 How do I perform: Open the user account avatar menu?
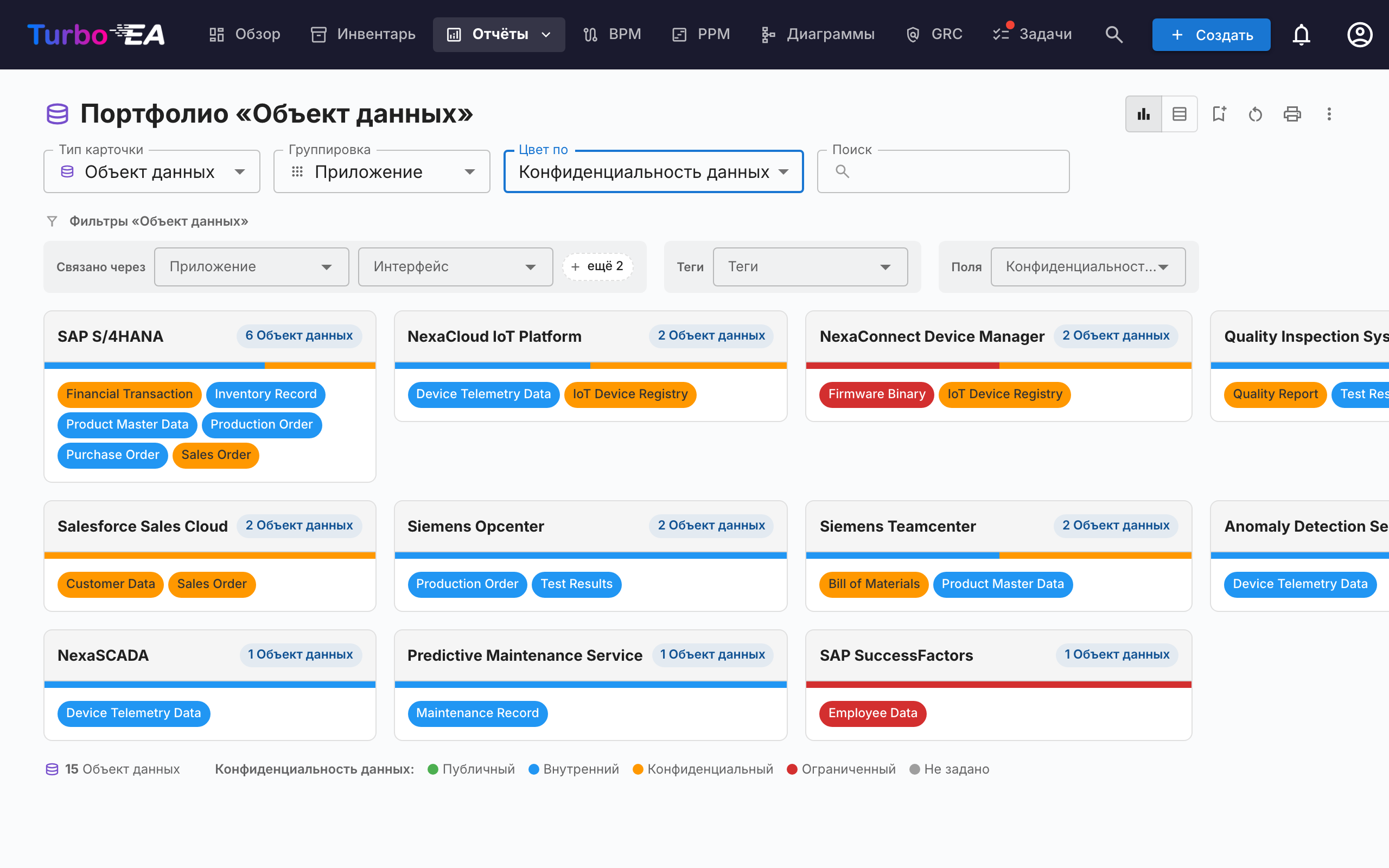(1360, 34)
